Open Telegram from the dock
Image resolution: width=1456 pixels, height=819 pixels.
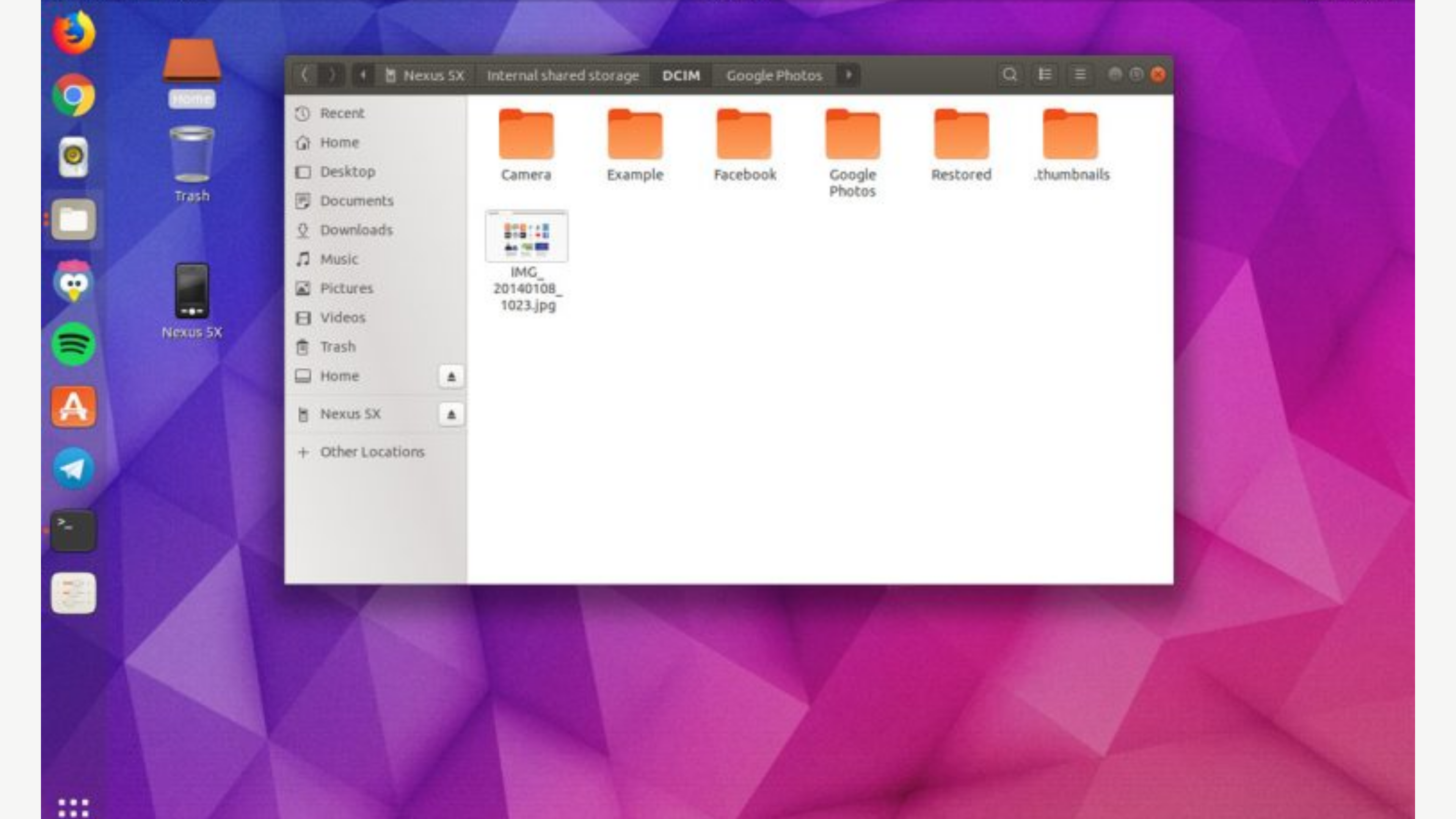(x=74, y=469)
